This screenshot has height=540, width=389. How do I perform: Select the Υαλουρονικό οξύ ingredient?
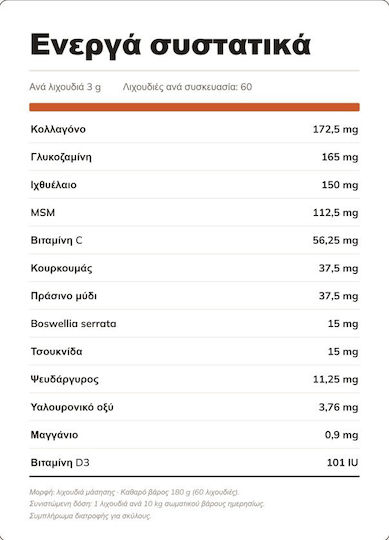(72, 407)
